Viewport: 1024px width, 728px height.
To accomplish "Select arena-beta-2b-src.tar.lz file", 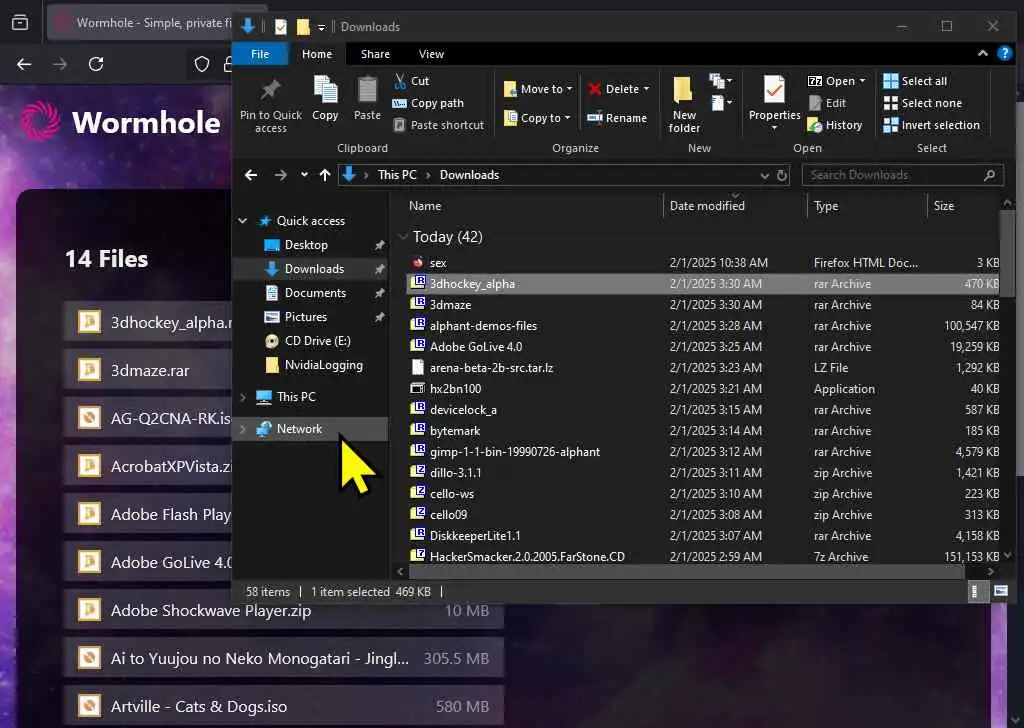I will [x=703, y=368].
